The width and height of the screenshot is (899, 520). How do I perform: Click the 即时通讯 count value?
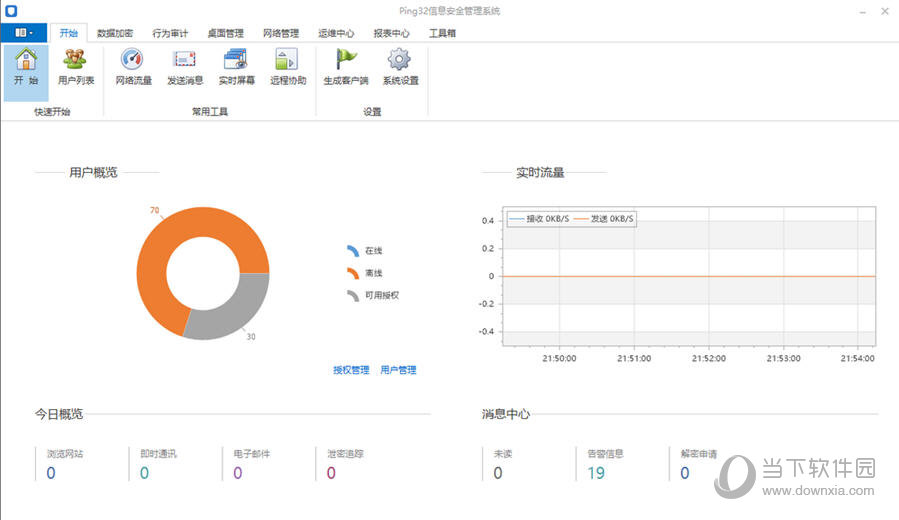click(144, 473)
